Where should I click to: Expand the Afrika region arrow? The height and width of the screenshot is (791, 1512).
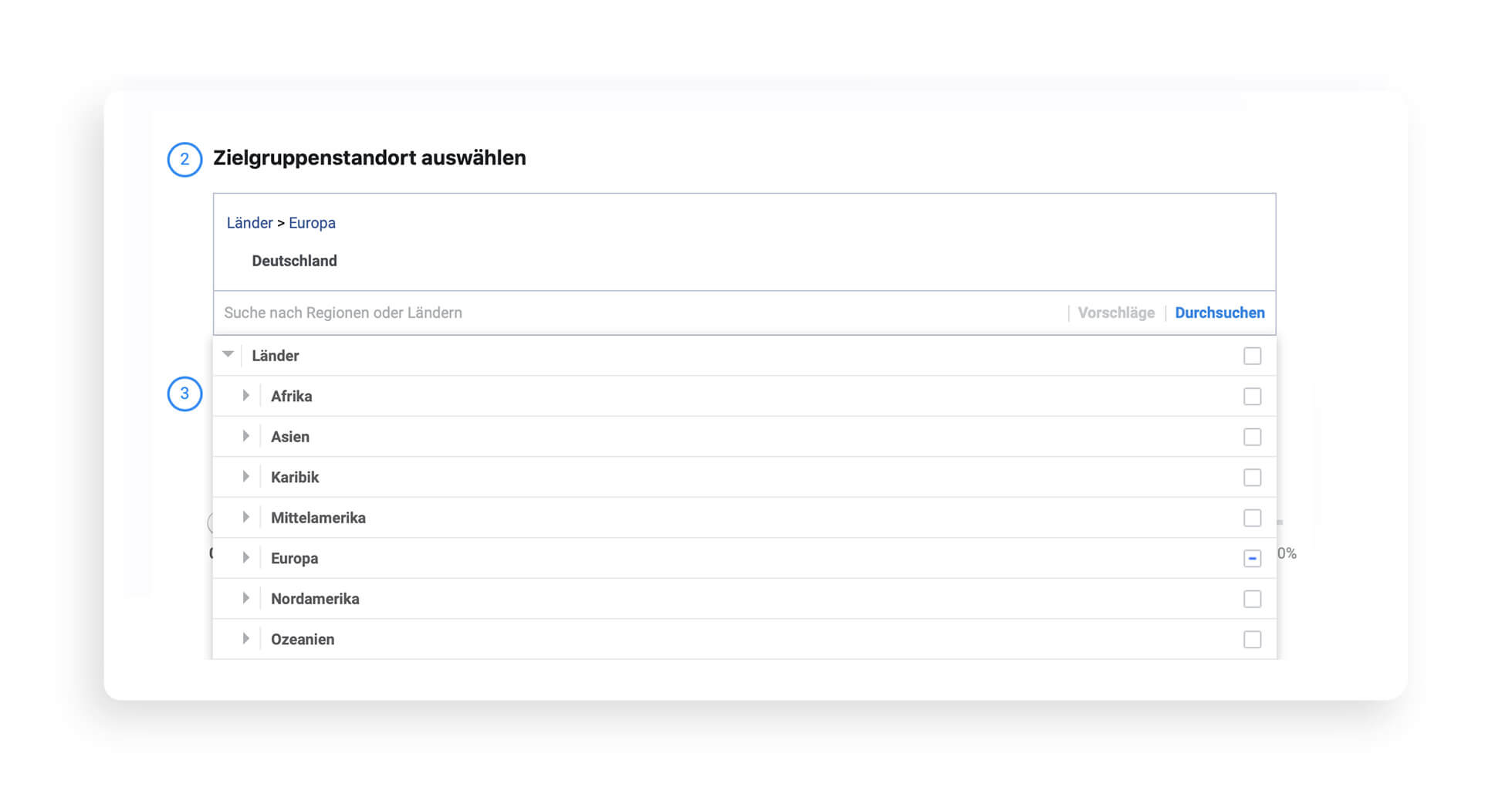246,396
